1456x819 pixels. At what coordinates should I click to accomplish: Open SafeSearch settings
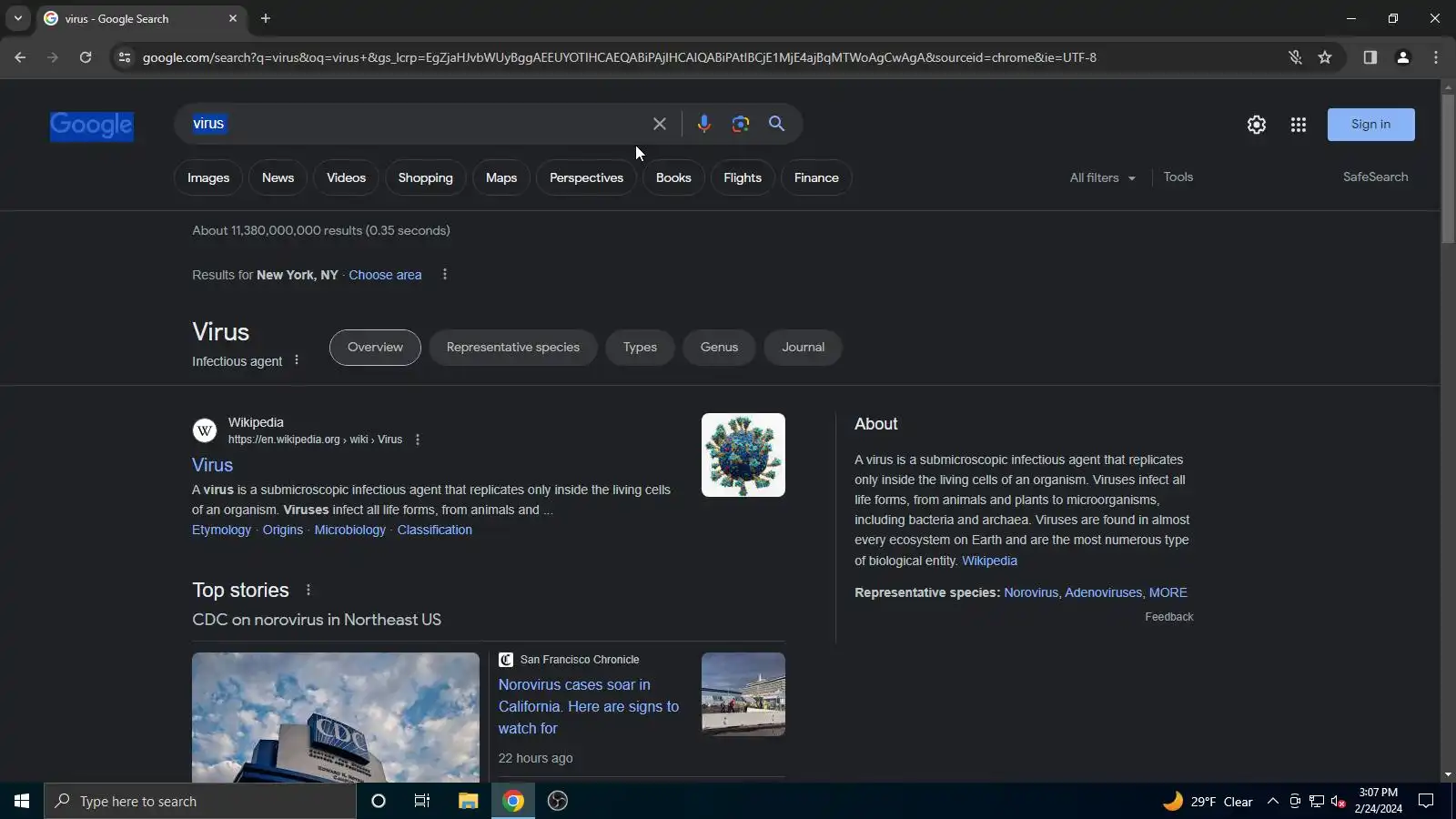point(1375,177)
